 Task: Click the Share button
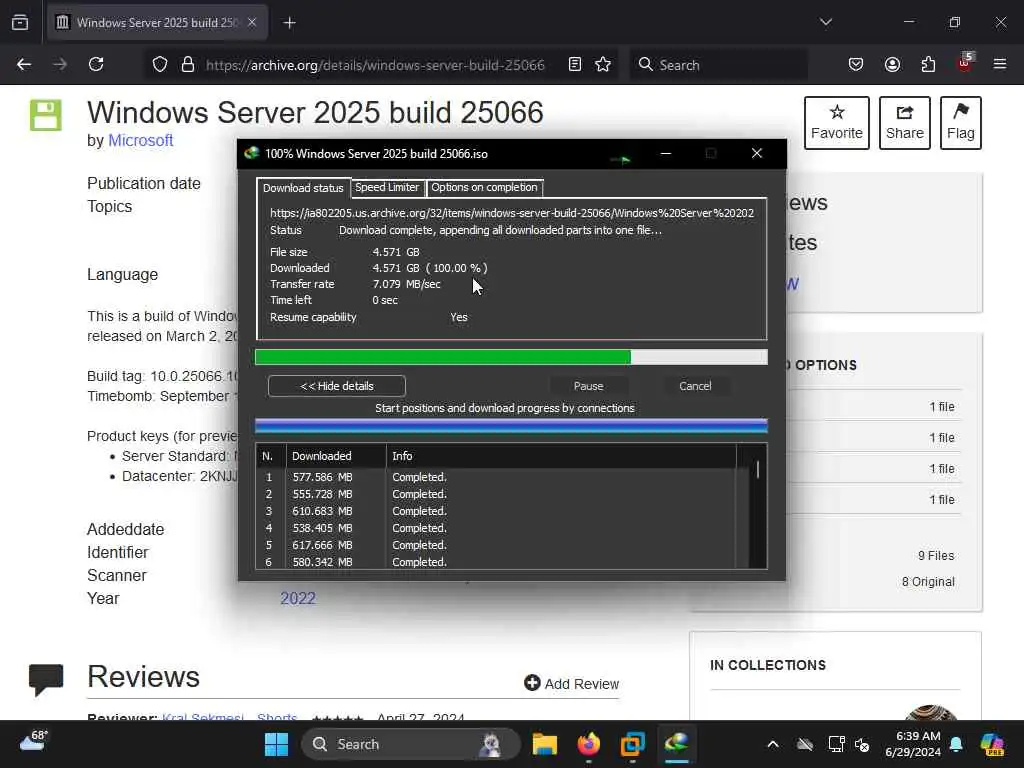point(904,123)
